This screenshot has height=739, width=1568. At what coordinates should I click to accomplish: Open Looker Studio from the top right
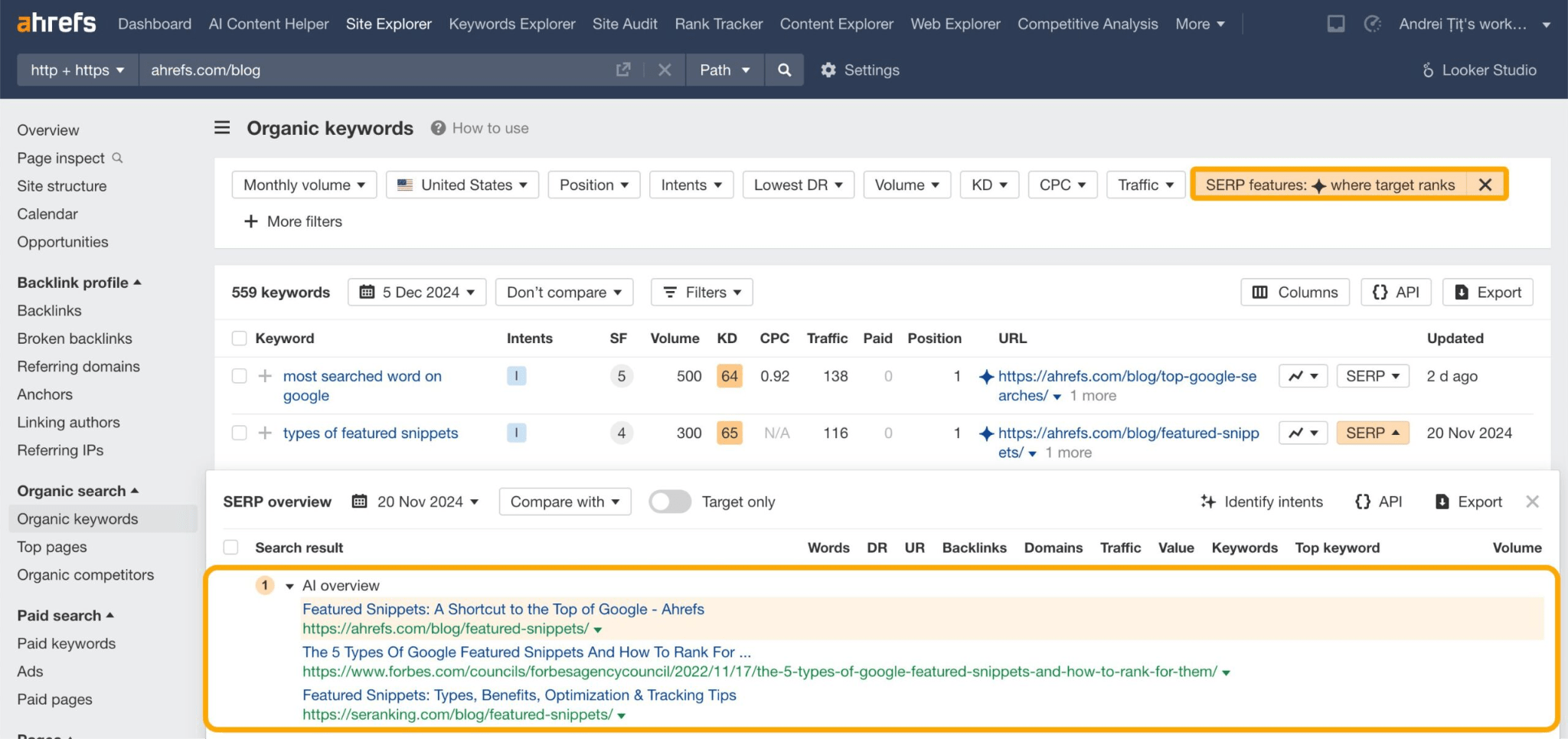1479,70
